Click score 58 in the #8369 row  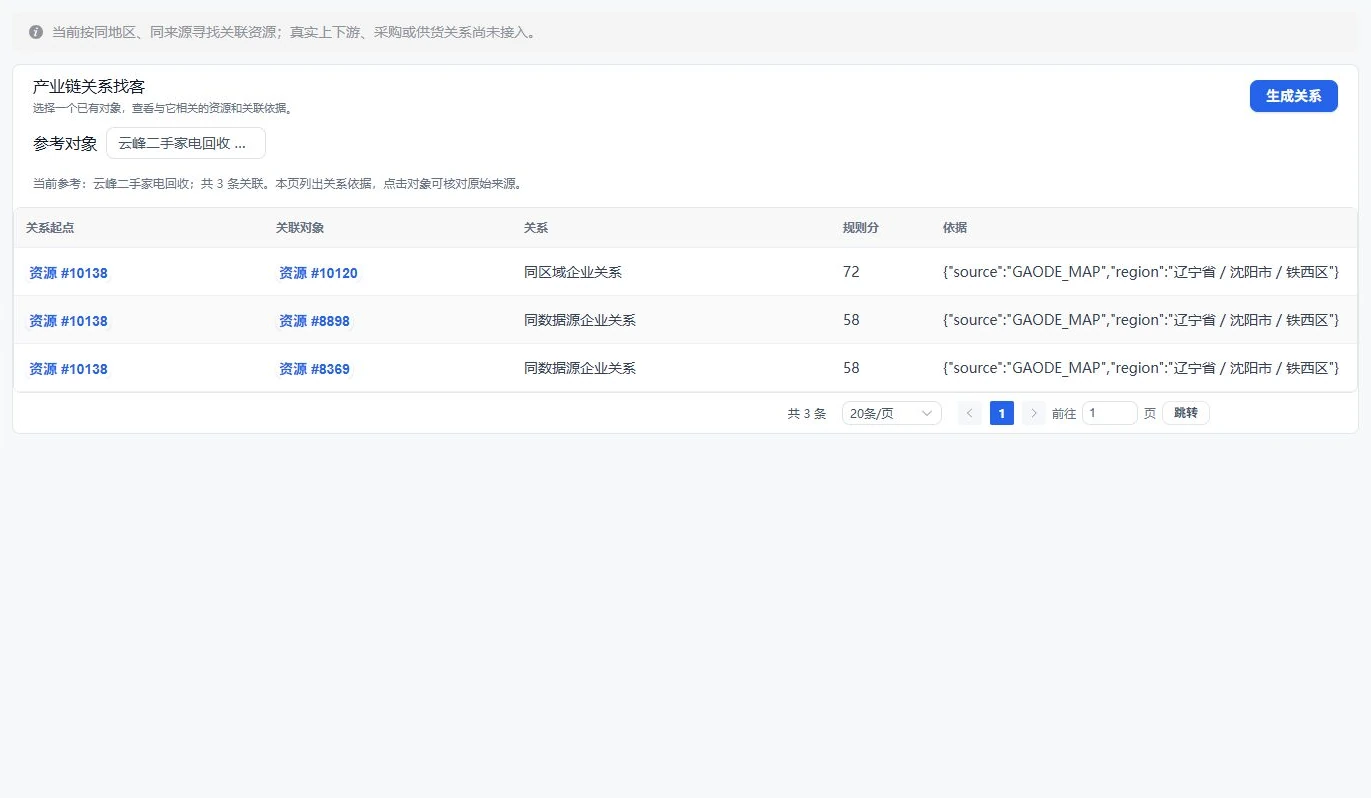[x=851, y=368]
